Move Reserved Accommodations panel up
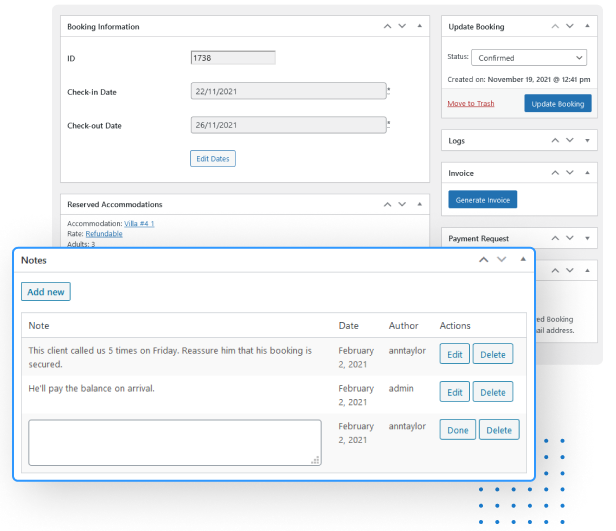The width and height of the screenshot is (616, 531). click(x=387, y=204)
